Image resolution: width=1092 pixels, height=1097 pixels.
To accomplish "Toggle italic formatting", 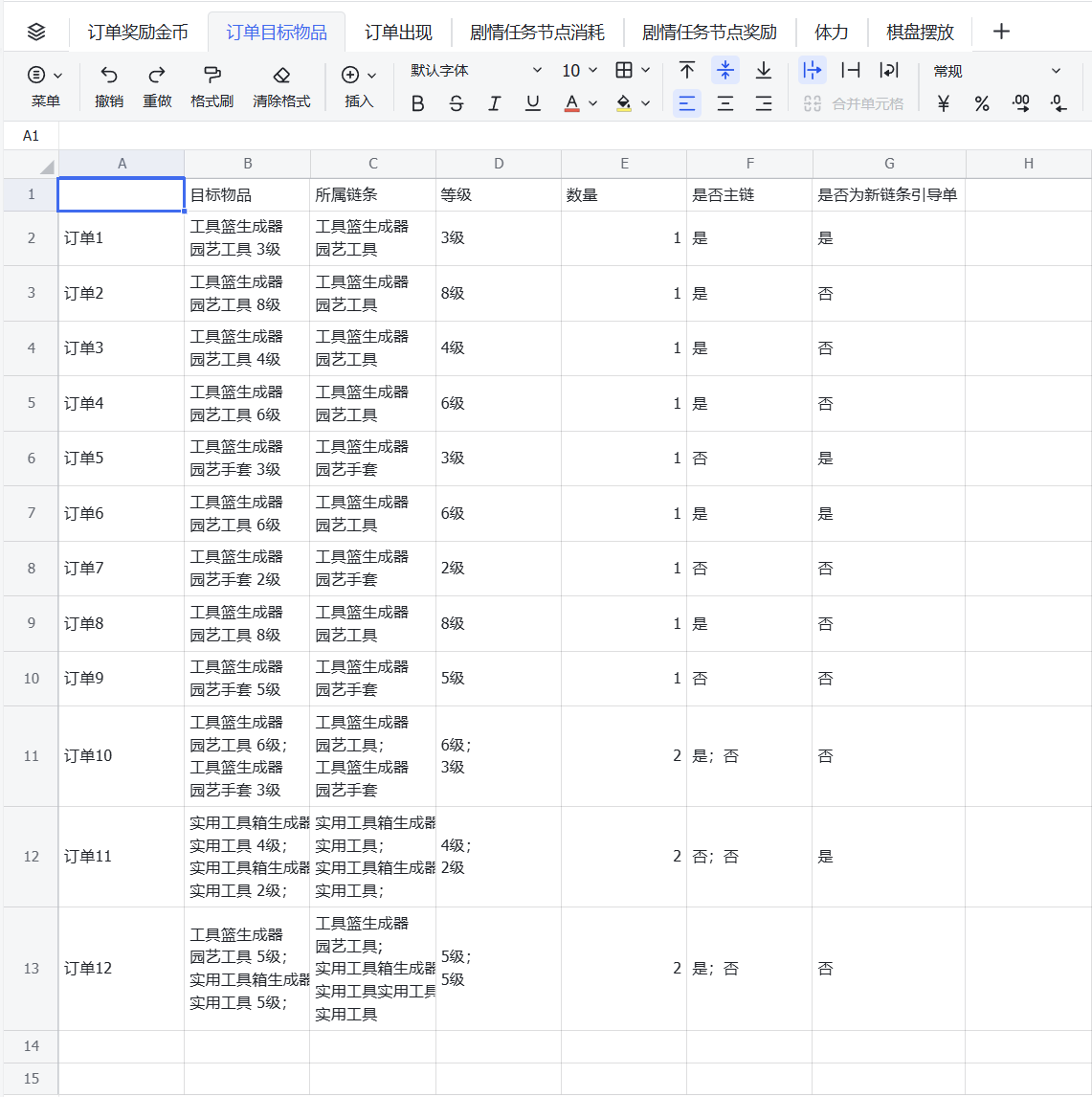I will click(495, 103).
